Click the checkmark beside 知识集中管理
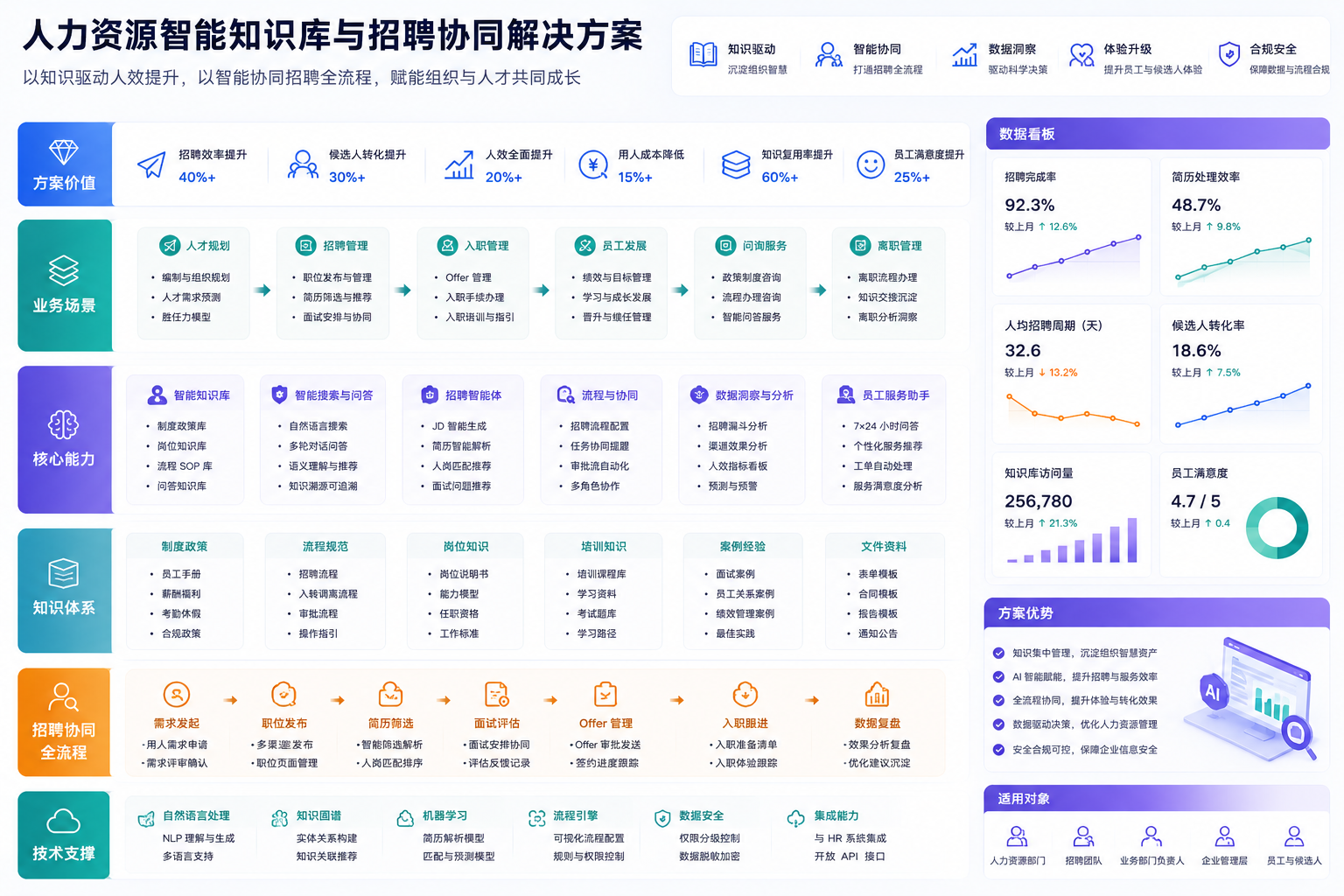This screenshot has width=1344, height=896. (x=998, y=653)
